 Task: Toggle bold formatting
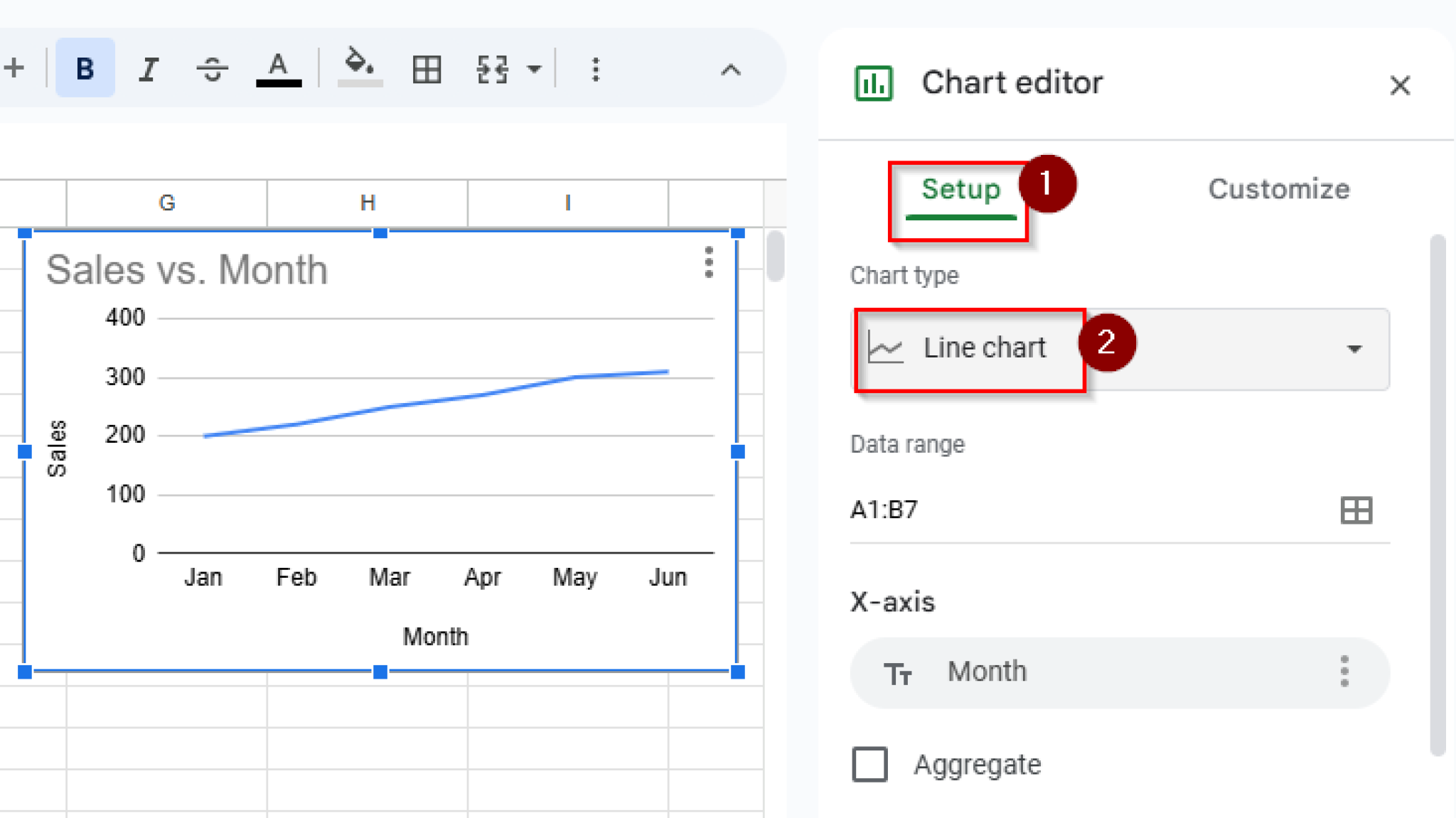pyautogui.click(x=85, y=69)
